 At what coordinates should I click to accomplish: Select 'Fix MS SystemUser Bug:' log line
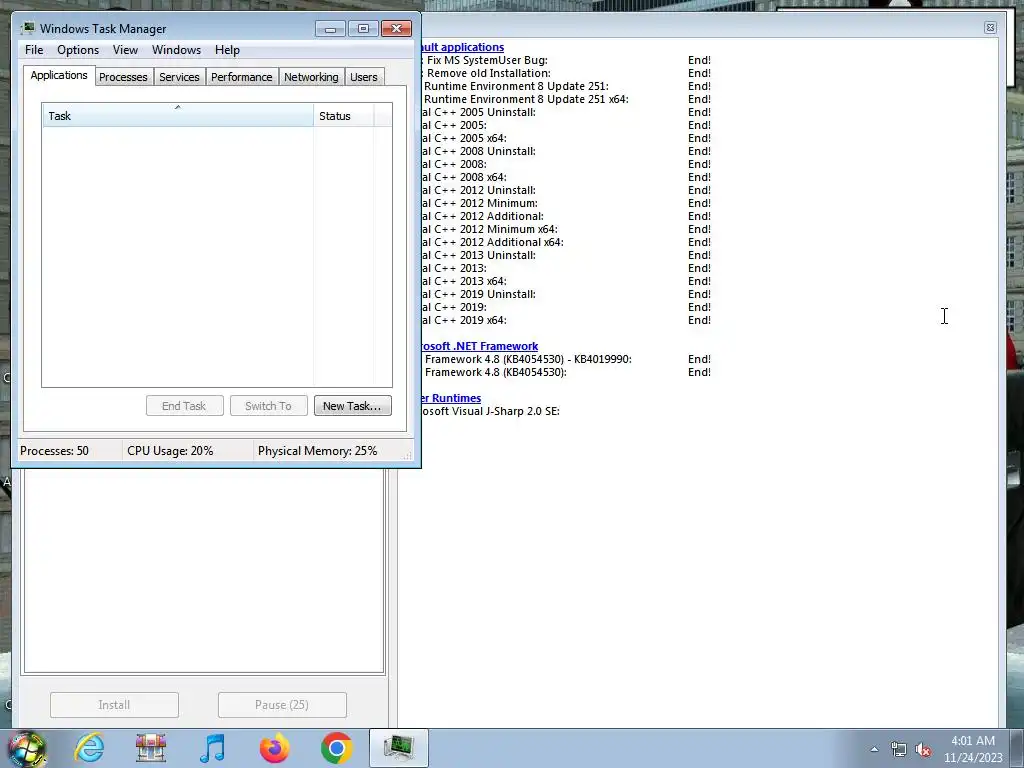[x=487, y=60]
